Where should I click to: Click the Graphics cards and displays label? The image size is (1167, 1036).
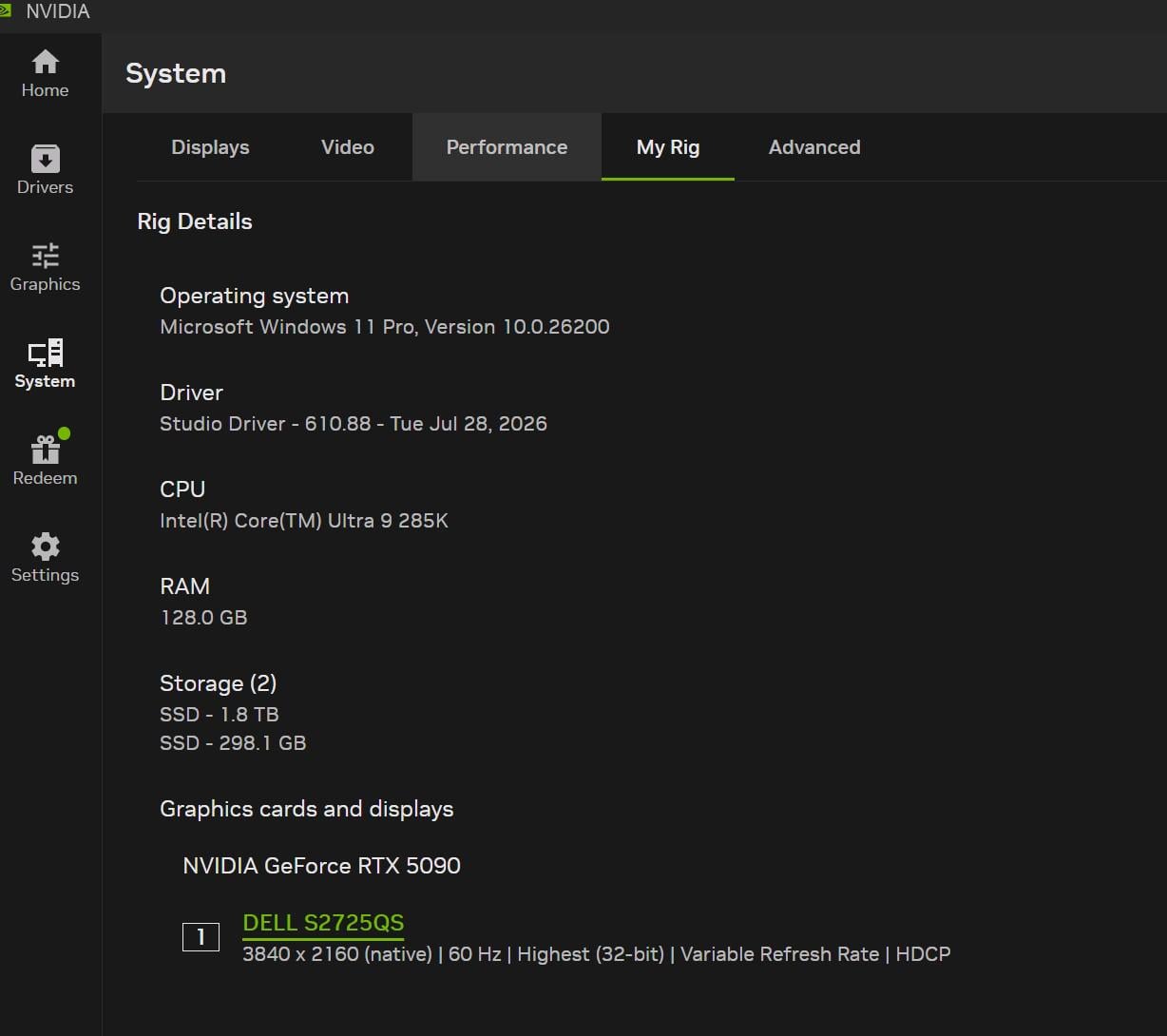[307, 809]
